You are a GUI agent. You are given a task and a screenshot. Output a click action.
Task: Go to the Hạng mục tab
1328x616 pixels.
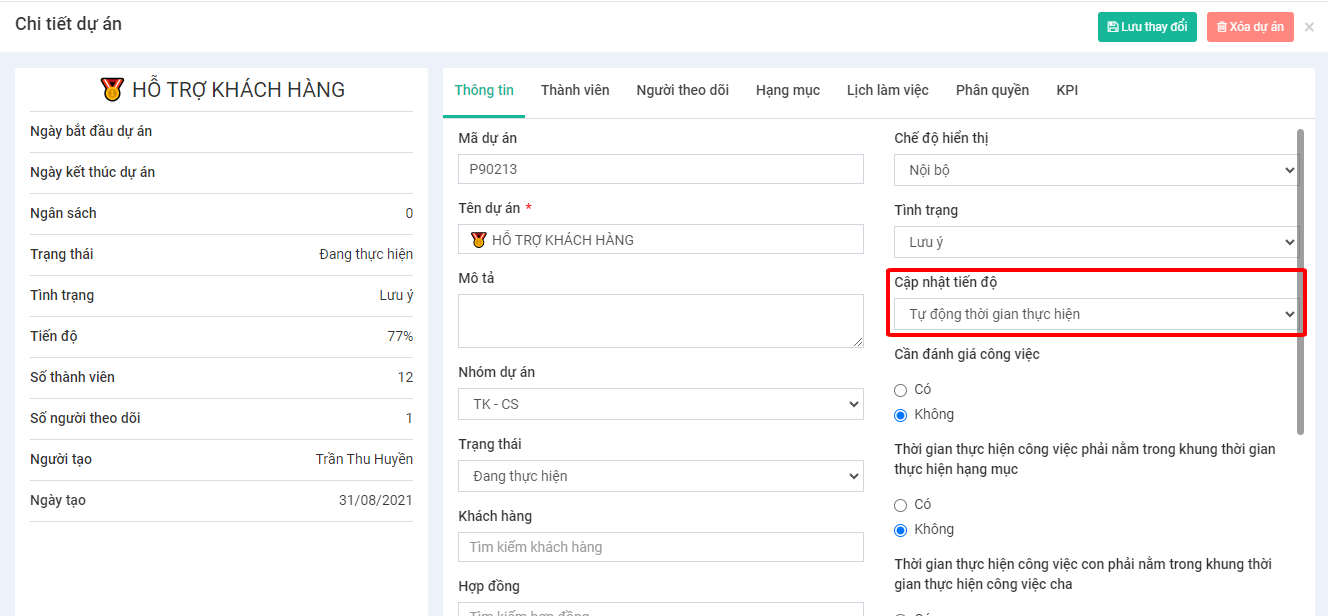tap(787, 90)
